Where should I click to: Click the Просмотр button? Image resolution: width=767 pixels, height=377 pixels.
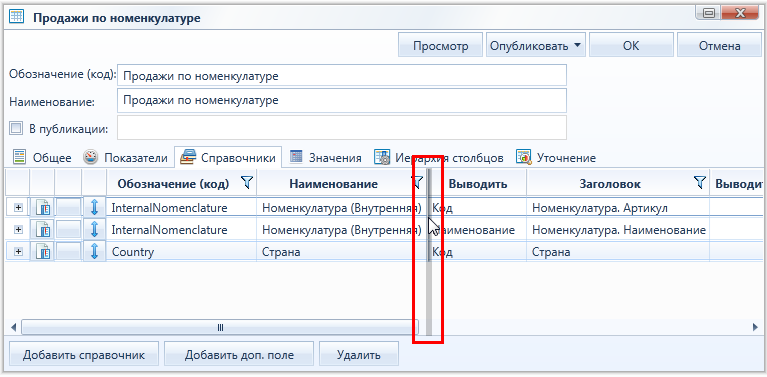(x=440, y=46)
